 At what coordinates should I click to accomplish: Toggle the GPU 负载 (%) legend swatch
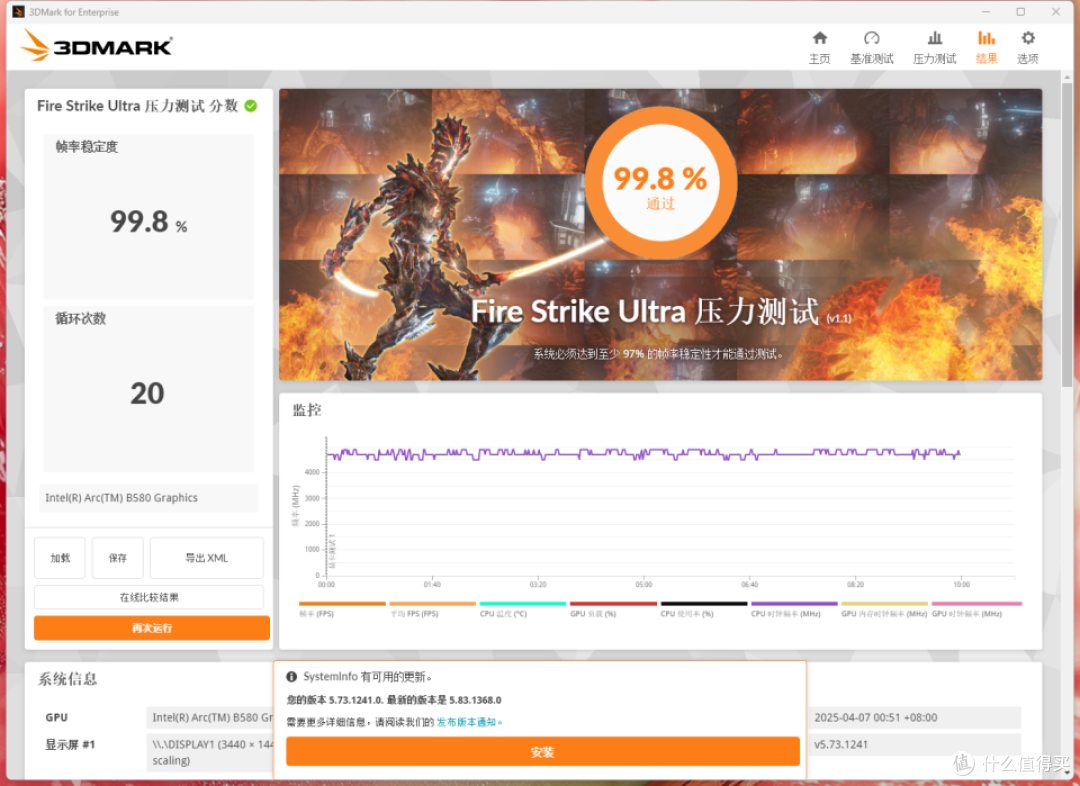click(x=613, y=603)
